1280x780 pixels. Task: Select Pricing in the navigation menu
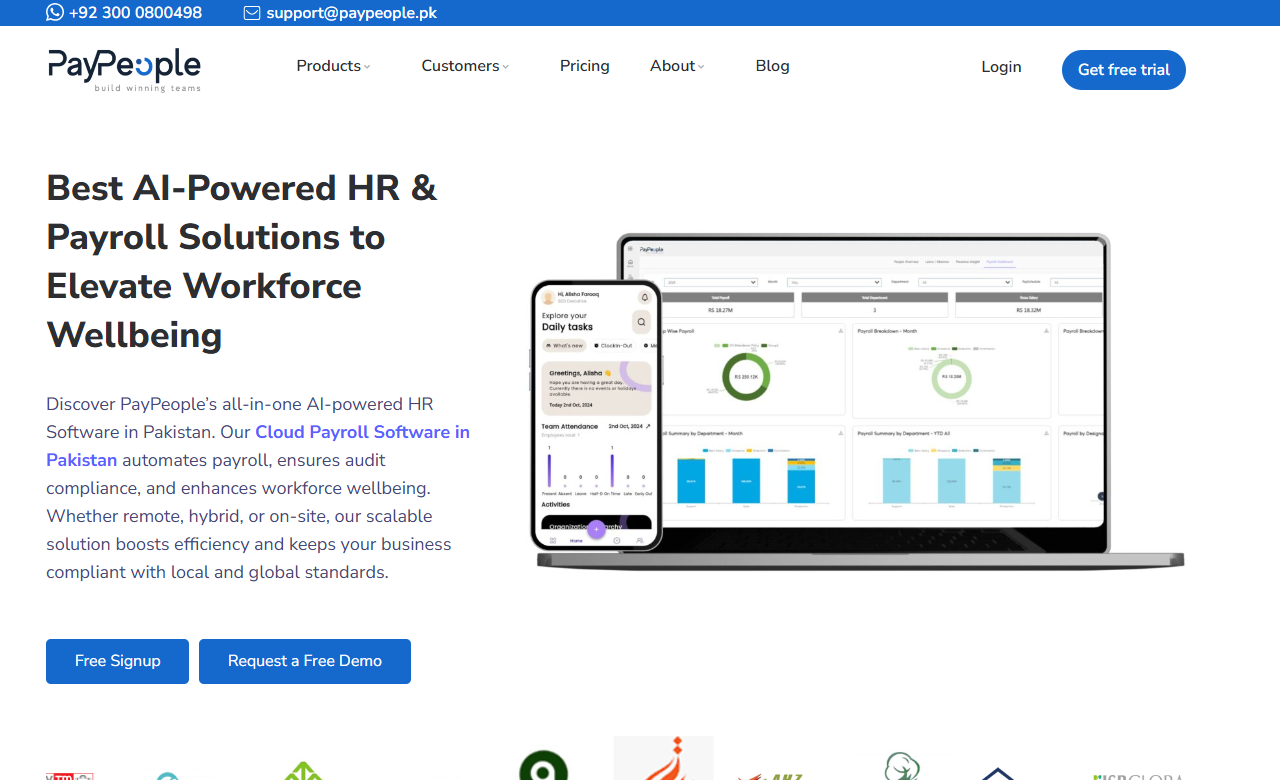tap(584, 65)
